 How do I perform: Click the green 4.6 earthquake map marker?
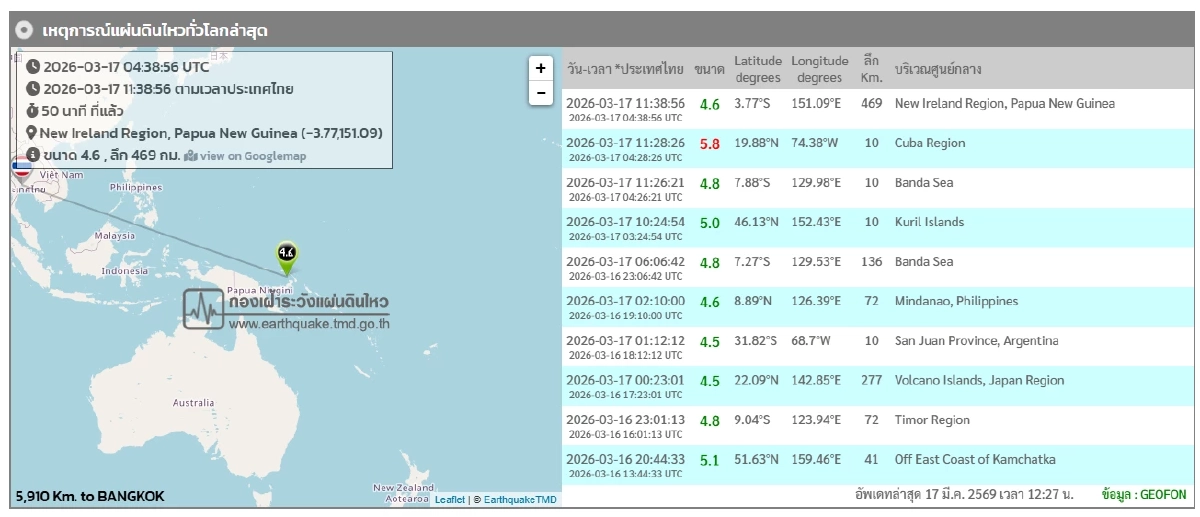pyautogui.click(x=287, y=256)
